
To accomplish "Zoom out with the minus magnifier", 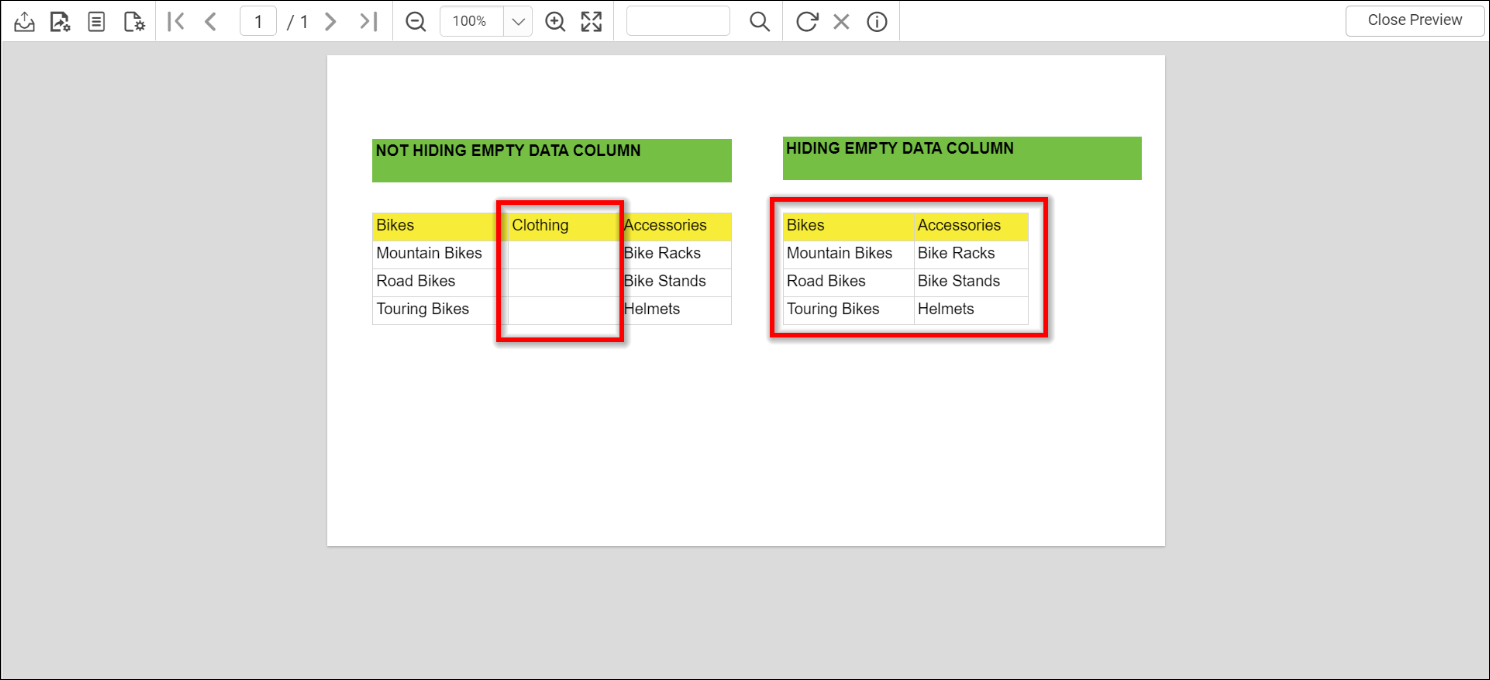I will pos(416,21).
